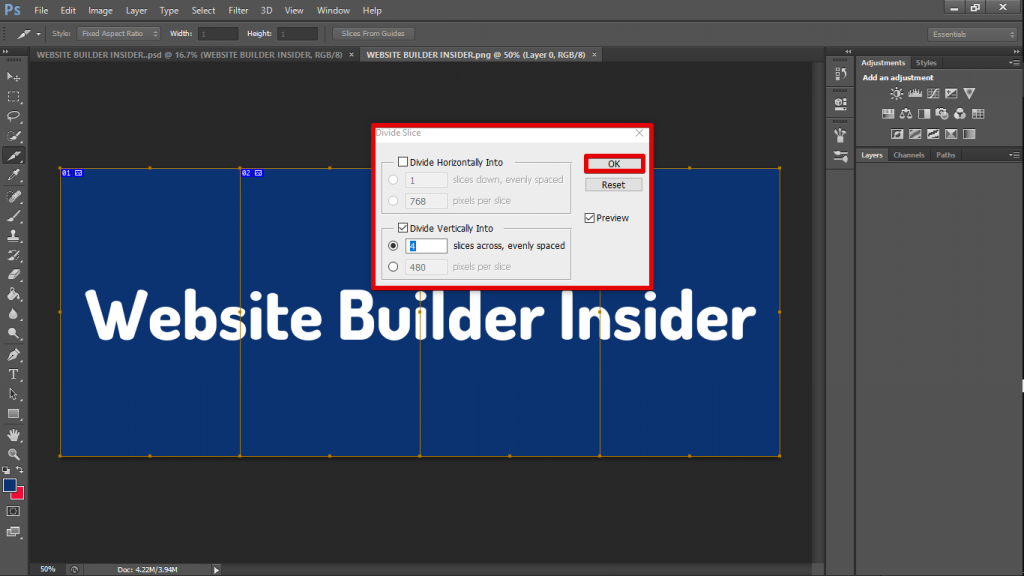This screenshot has height=576, width=1024.
Task: Open the Filter menu
Action: tap(240, 10)
